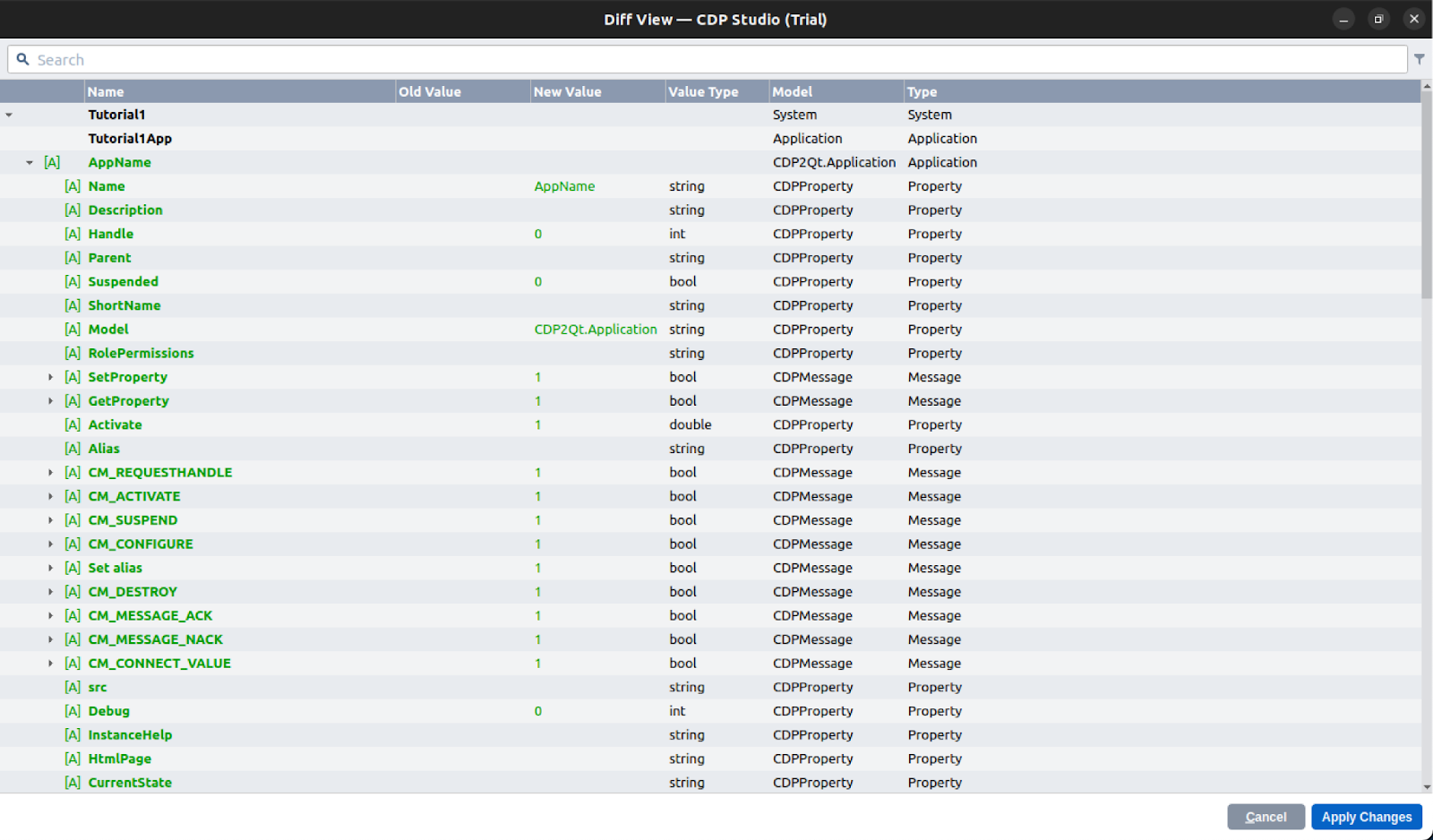Image resolution: width=1433 pixels, height=840 pixels.
Task: Select the Handle property row
Action: 710,234
